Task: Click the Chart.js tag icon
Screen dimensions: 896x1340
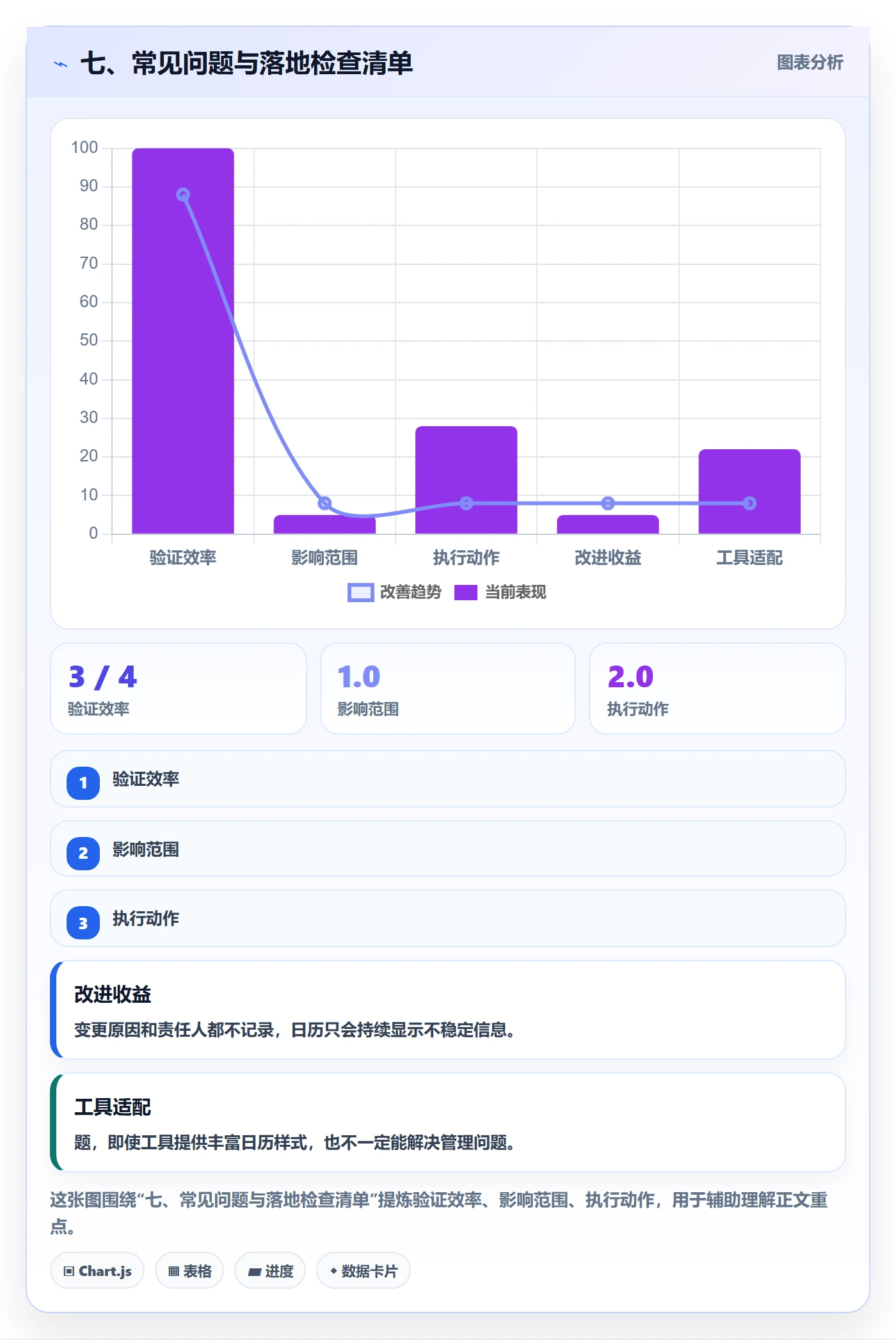Action: point(69,1271)
